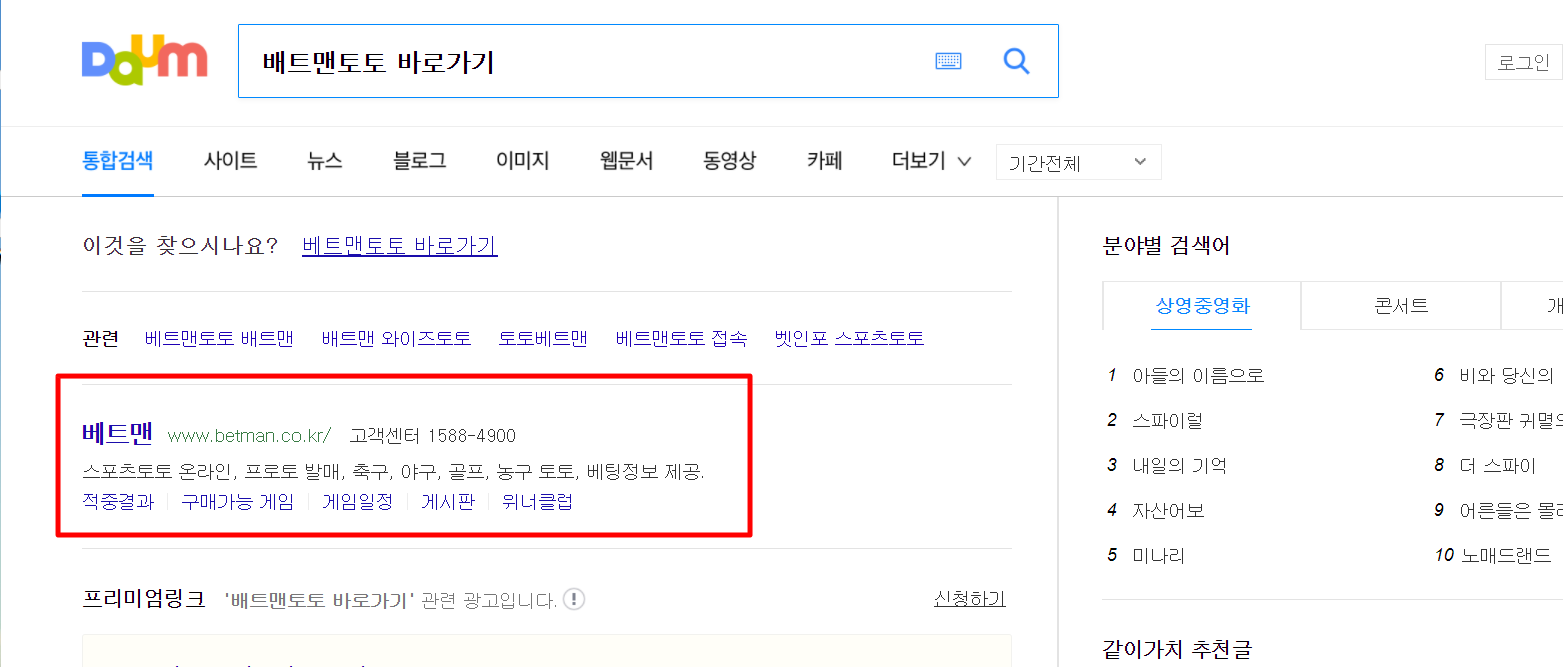Click related search 베트맨토토 접속
This screenshot has height=667, width=1563.
(x=682, y=339)
